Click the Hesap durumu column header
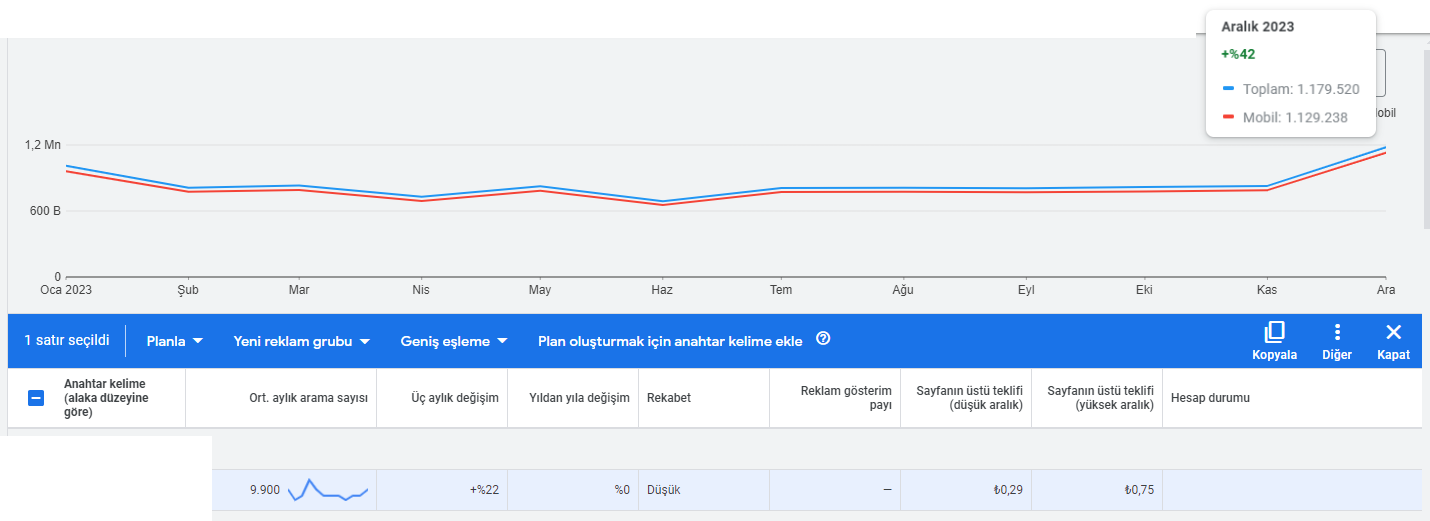Viewport: 1430px width, 521px height. (1210, 398)
